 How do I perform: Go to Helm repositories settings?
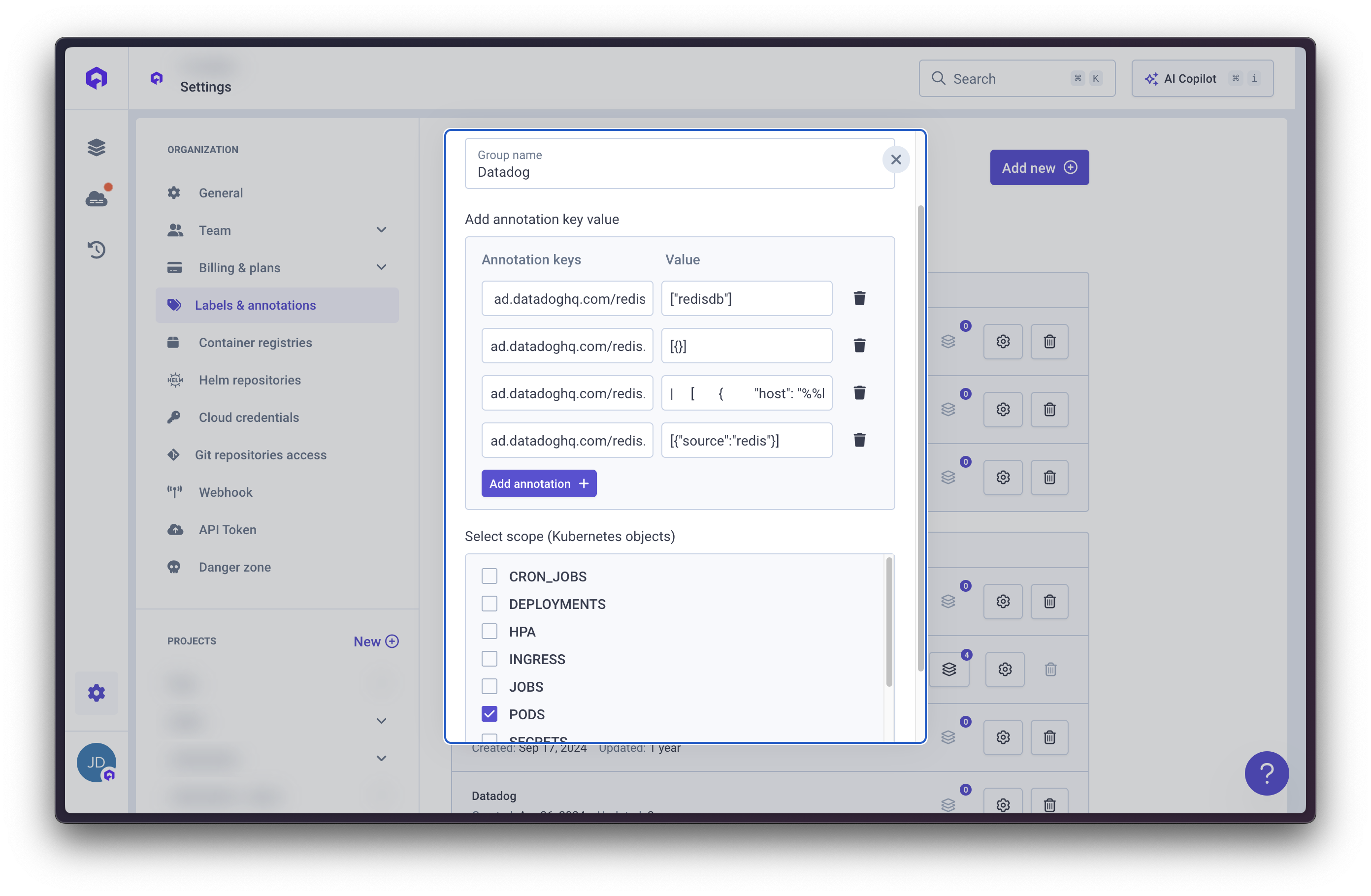pos(250,380)
